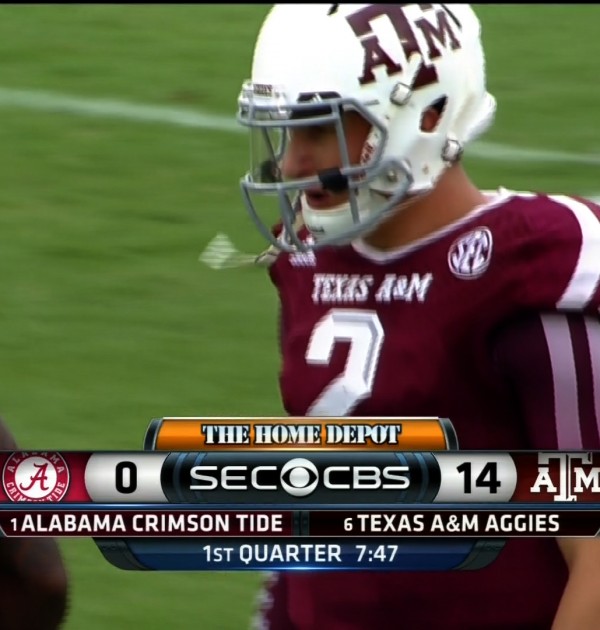This screenshot has height=630, width=600.
Task: Click the jersey number 2
Action: click(x=345, y=362)
